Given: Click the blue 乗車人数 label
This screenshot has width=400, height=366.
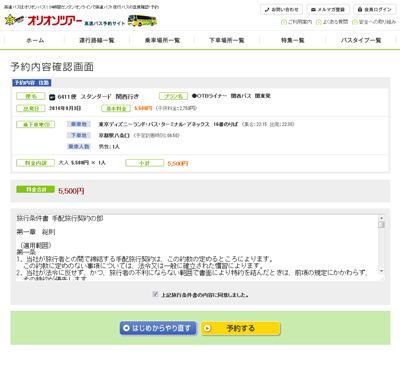Looking at the screenshot, I should (79, 147).
